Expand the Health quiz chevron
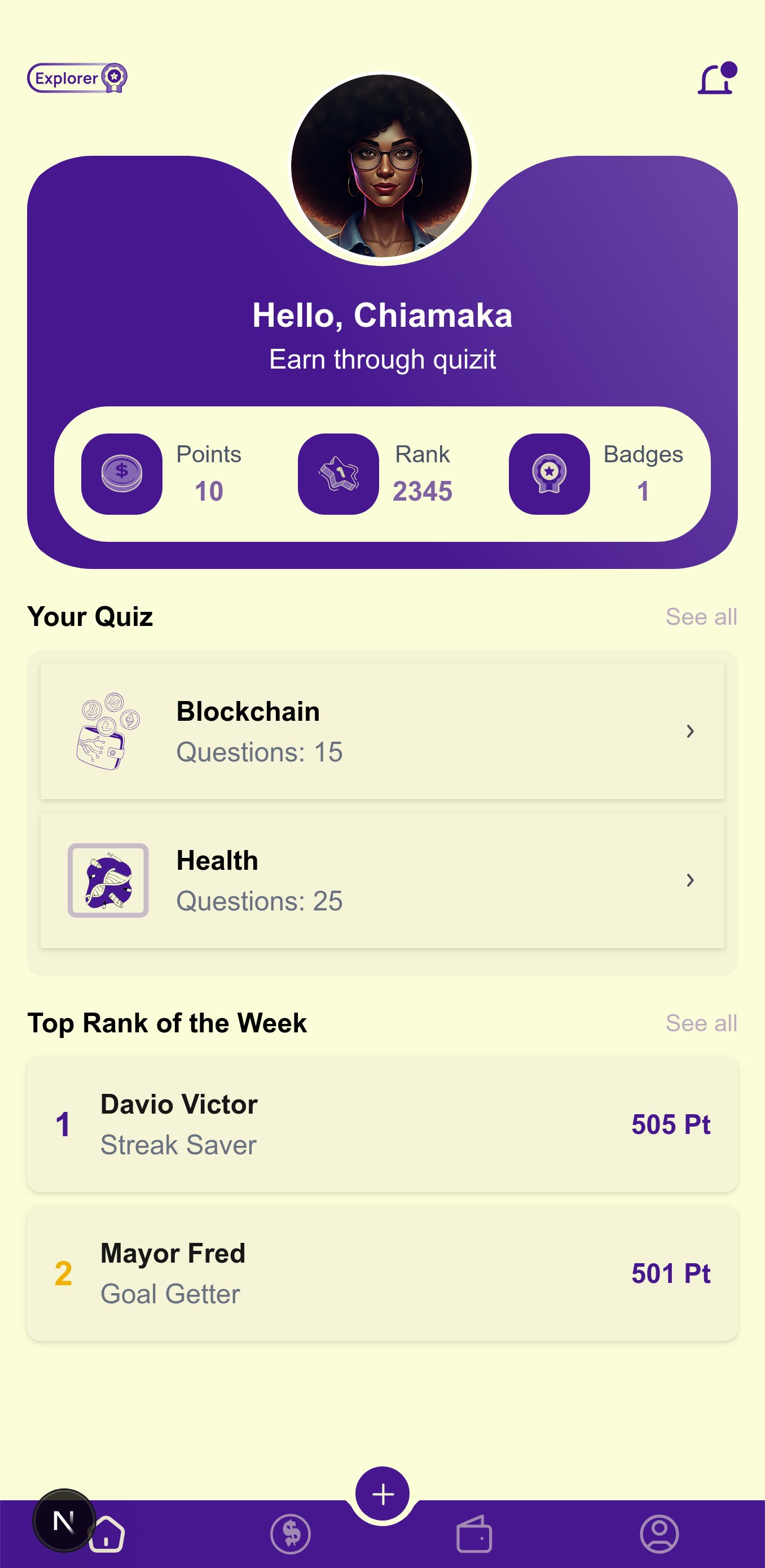 689,880
